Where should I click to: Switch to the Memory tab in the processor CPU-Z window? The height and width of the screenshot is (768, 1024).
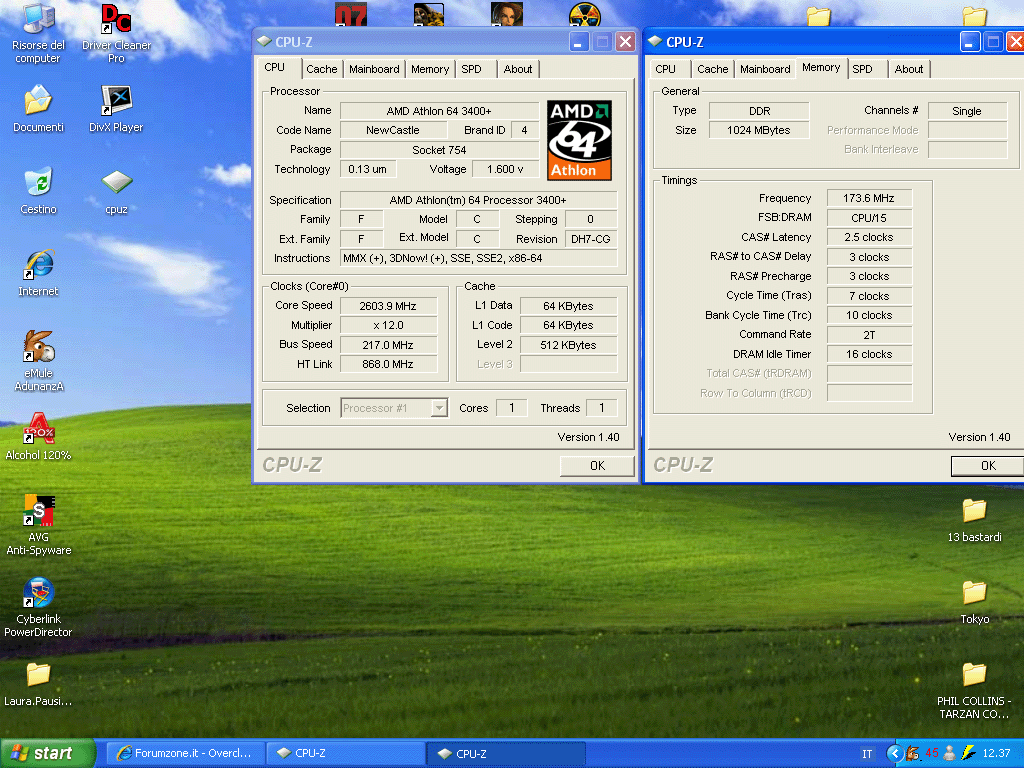click(430, 69)
